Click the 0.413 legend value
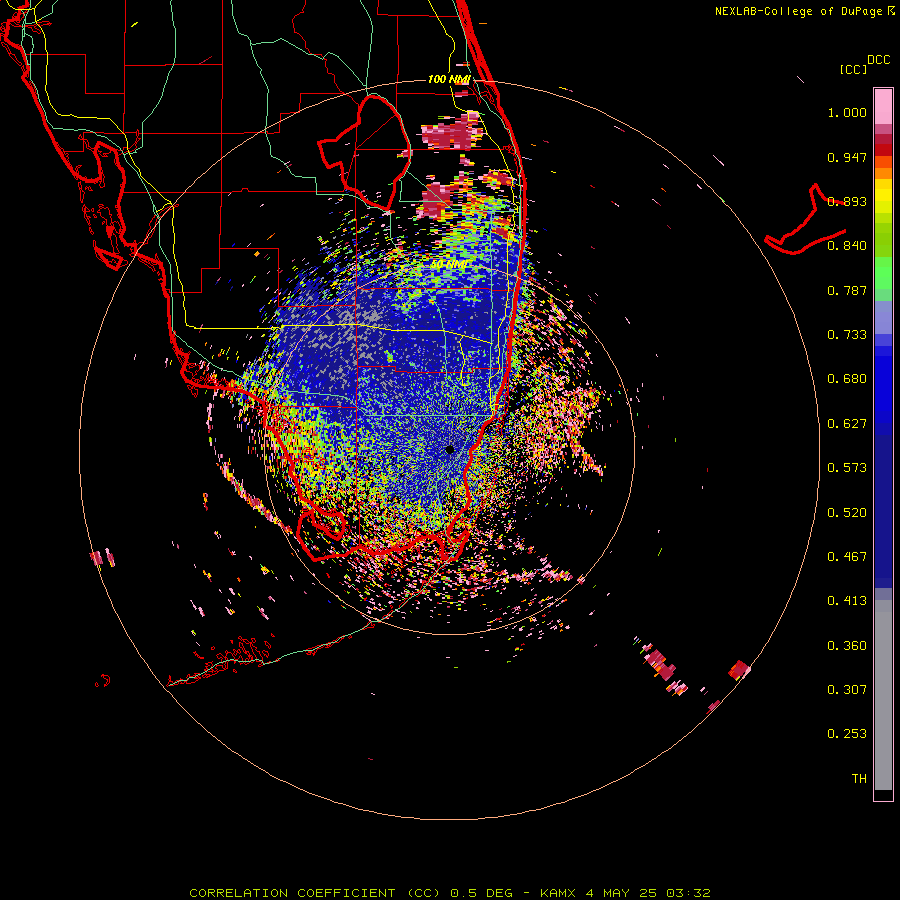The image size is (900, 900). 847,601
